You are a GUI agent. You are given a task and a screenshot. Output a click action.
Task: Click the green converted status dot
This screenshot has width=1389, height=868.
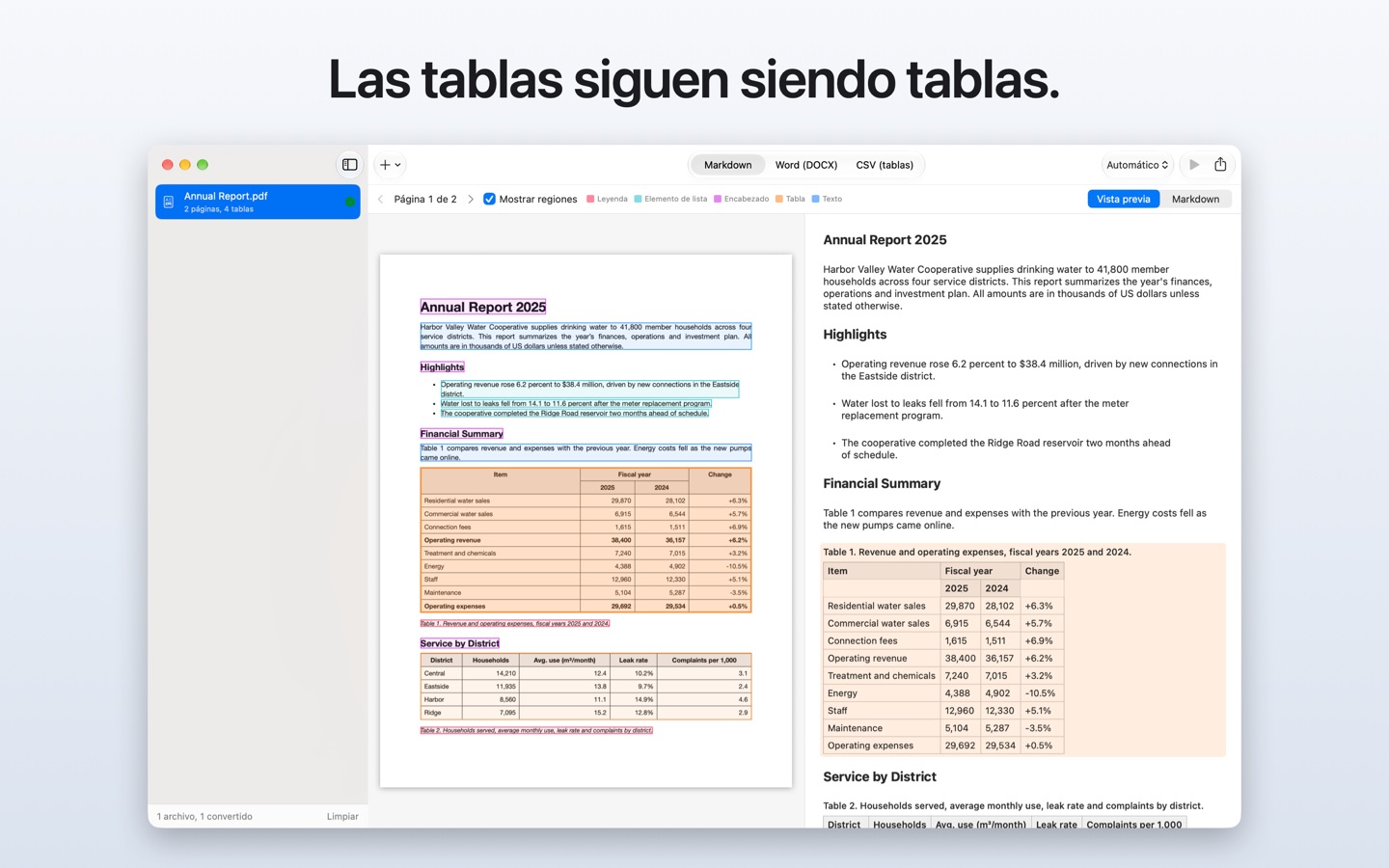[349, 202]
